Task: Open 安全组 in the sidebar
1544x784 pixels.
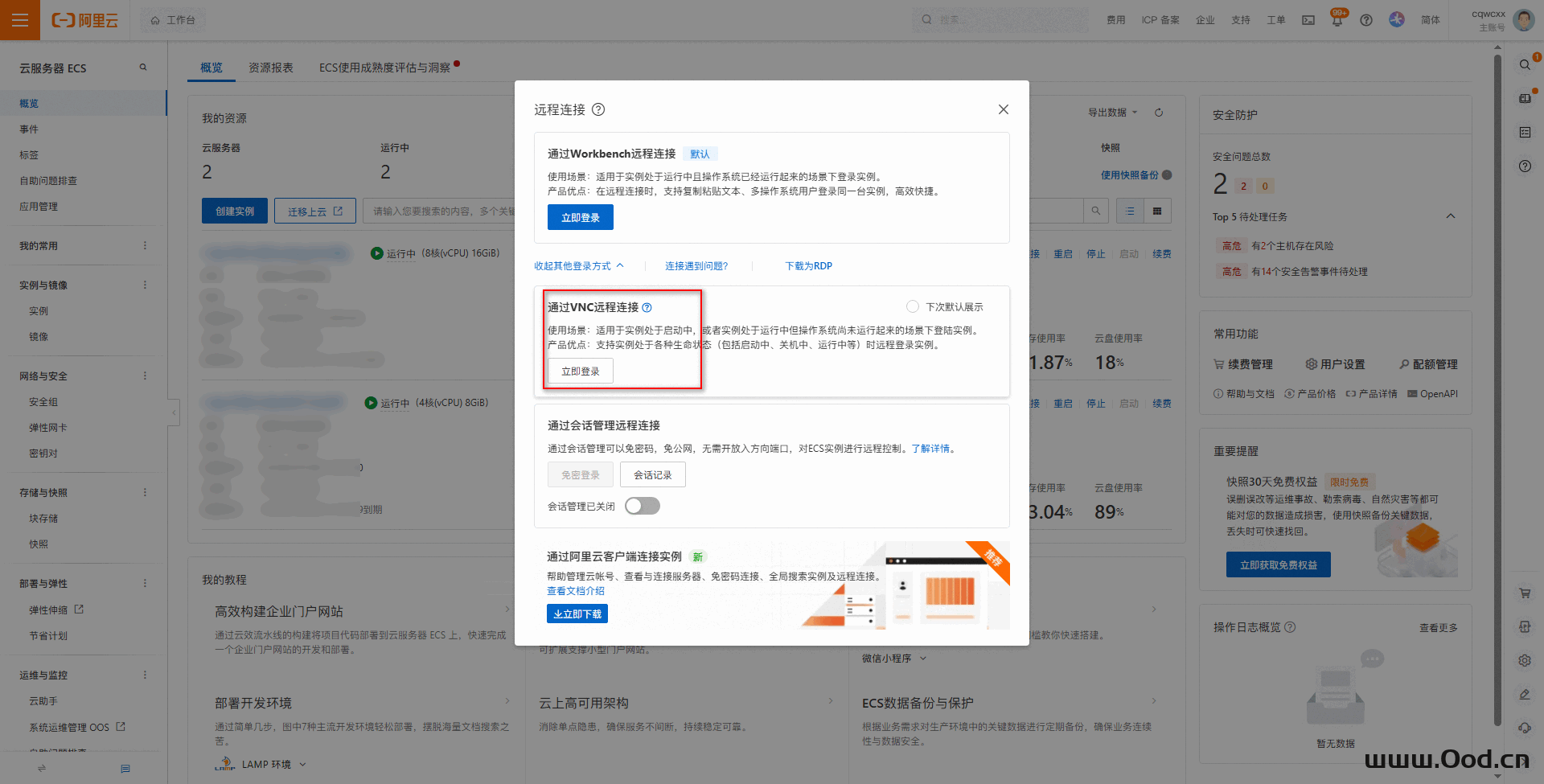Action: coord(43,402)
